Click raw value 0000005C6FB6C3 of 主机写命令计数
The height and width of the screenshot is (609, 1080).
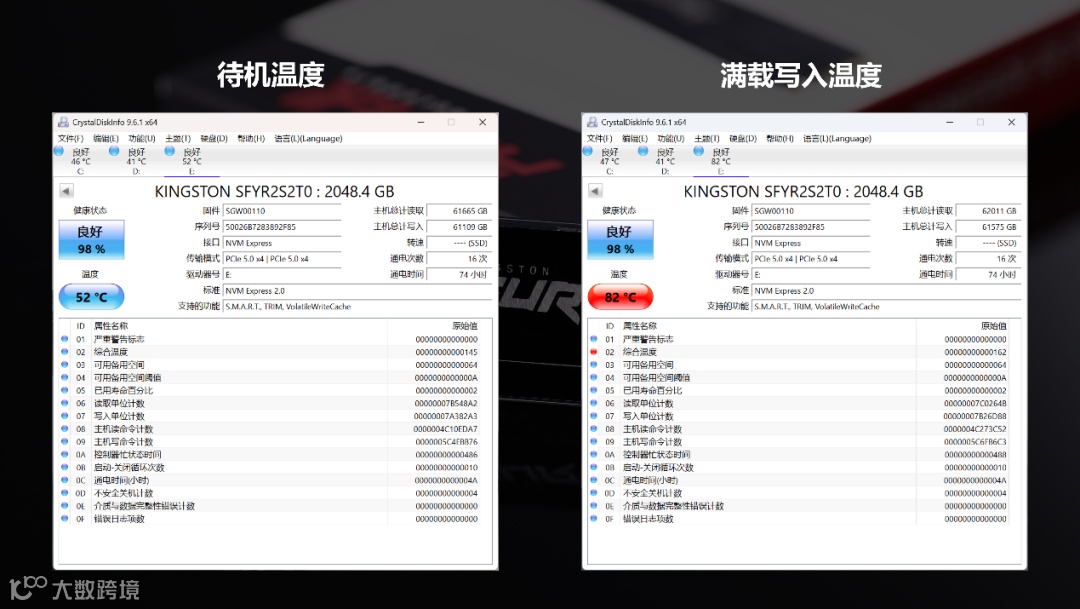click(x=975, y=442)
